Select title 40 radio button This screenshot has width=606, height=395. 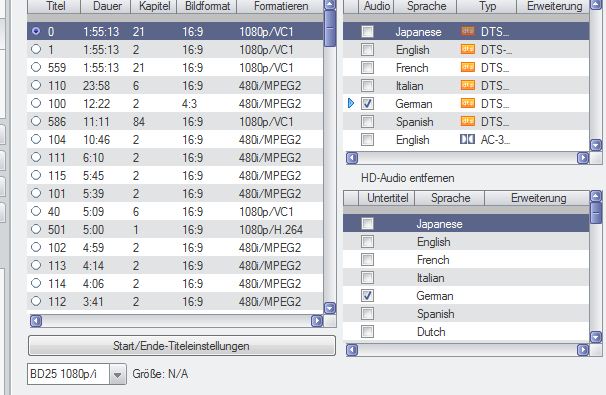[36, 211]
